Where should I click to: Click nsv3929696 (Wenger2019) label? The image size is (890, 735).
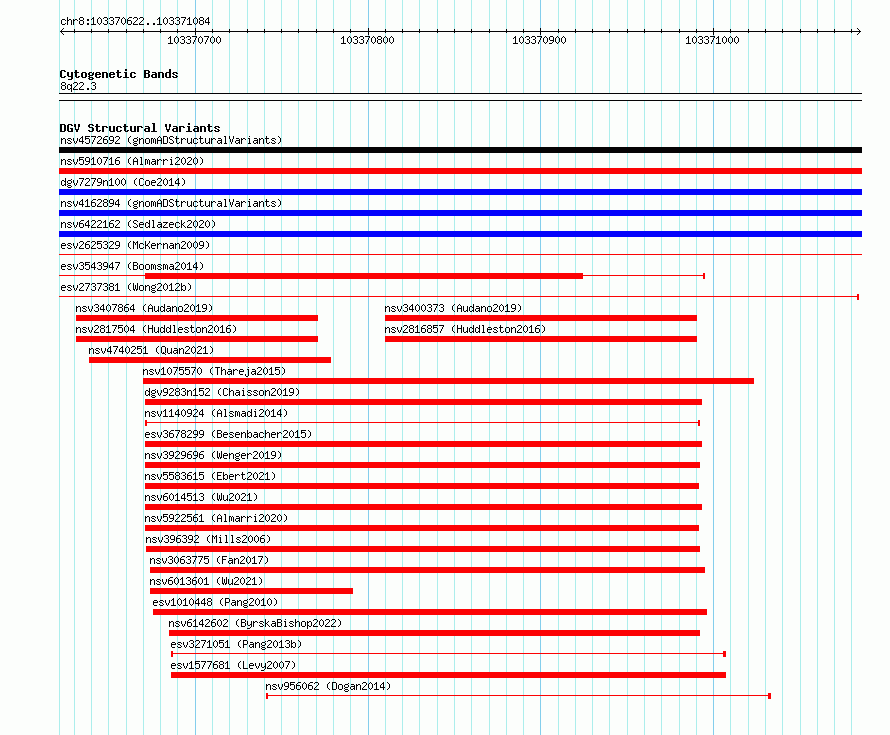pyautogui.click(x=213, y=455)
